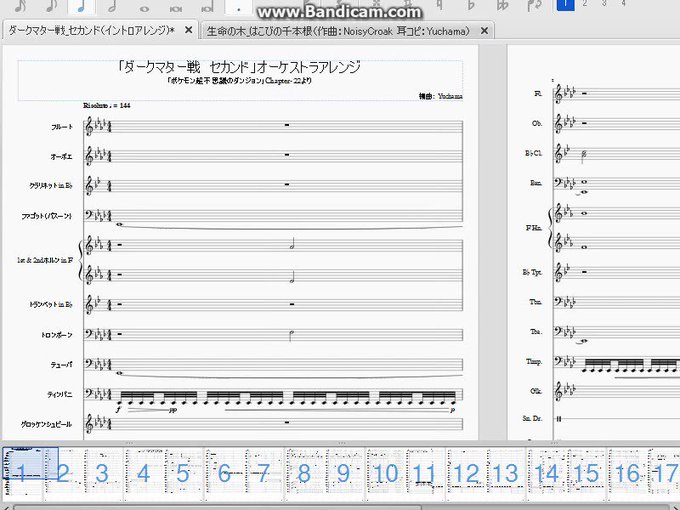Select the Fl. staff label on second page
Viewport: 680px width, 510px height.
pyautogui.click(x=538, y=94)
